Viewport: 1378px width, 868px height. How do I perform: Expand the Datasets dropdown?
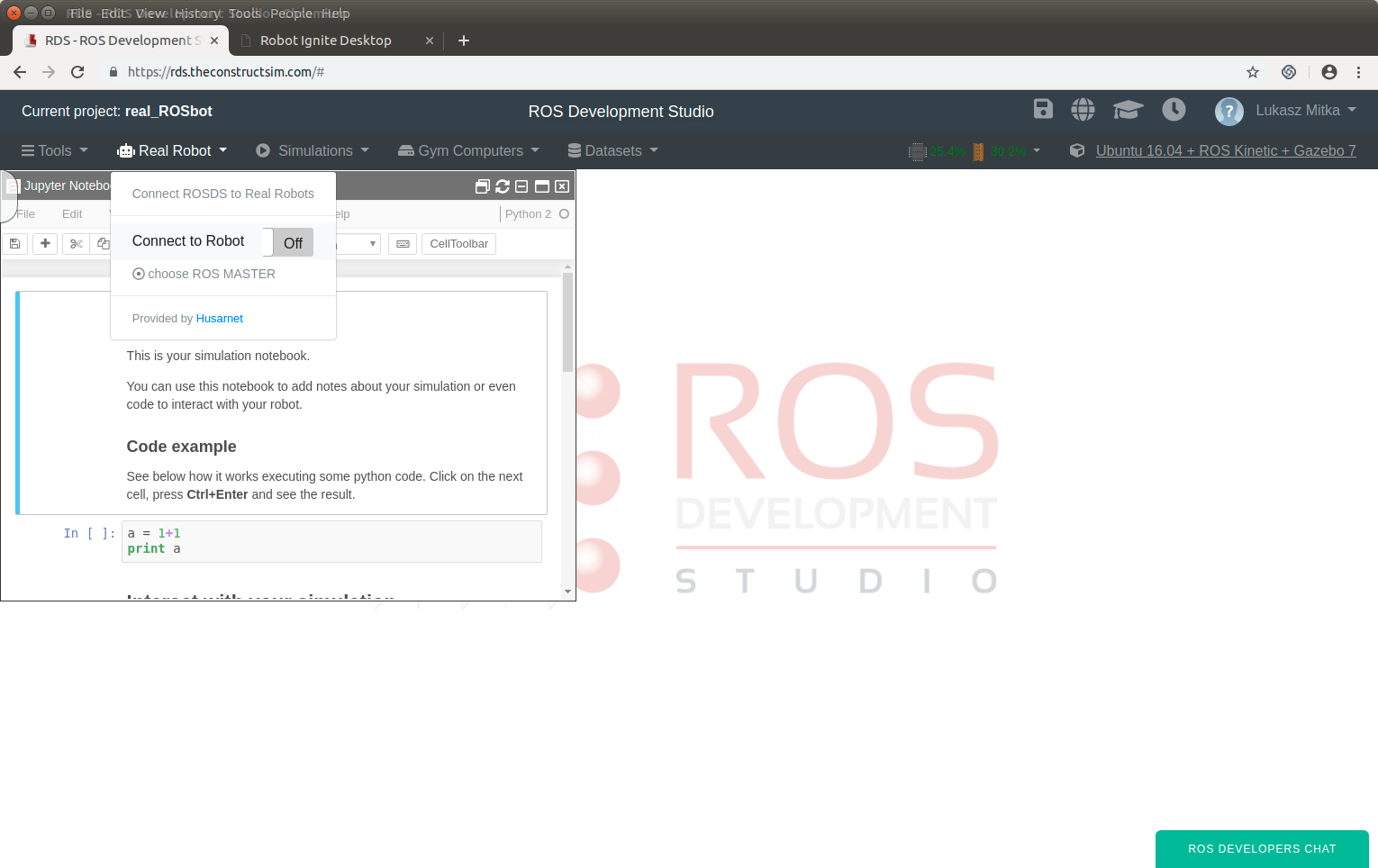tap(612, 151)
